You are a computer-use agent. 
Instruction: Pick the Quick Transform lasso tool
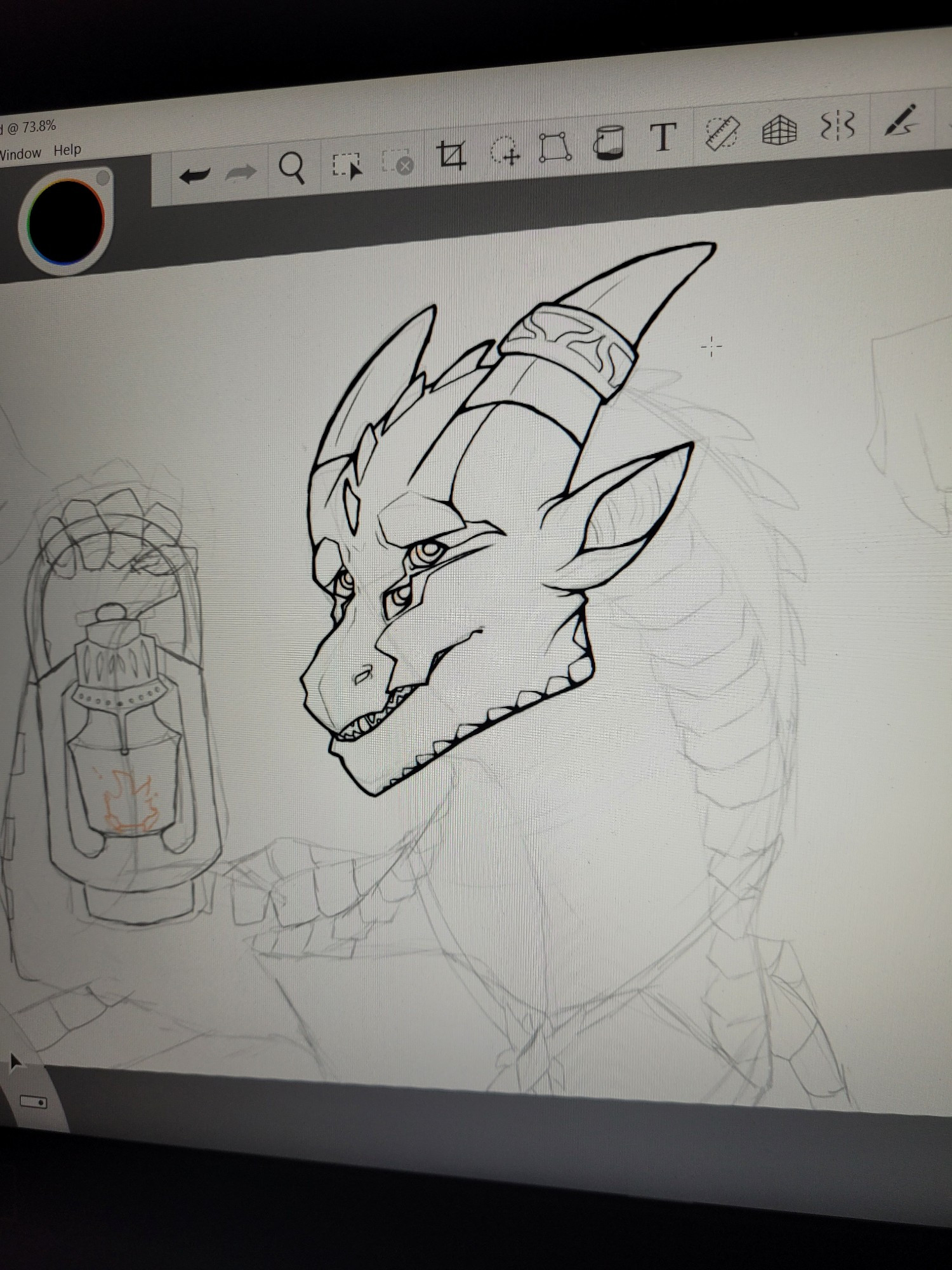tap(505, 150)
